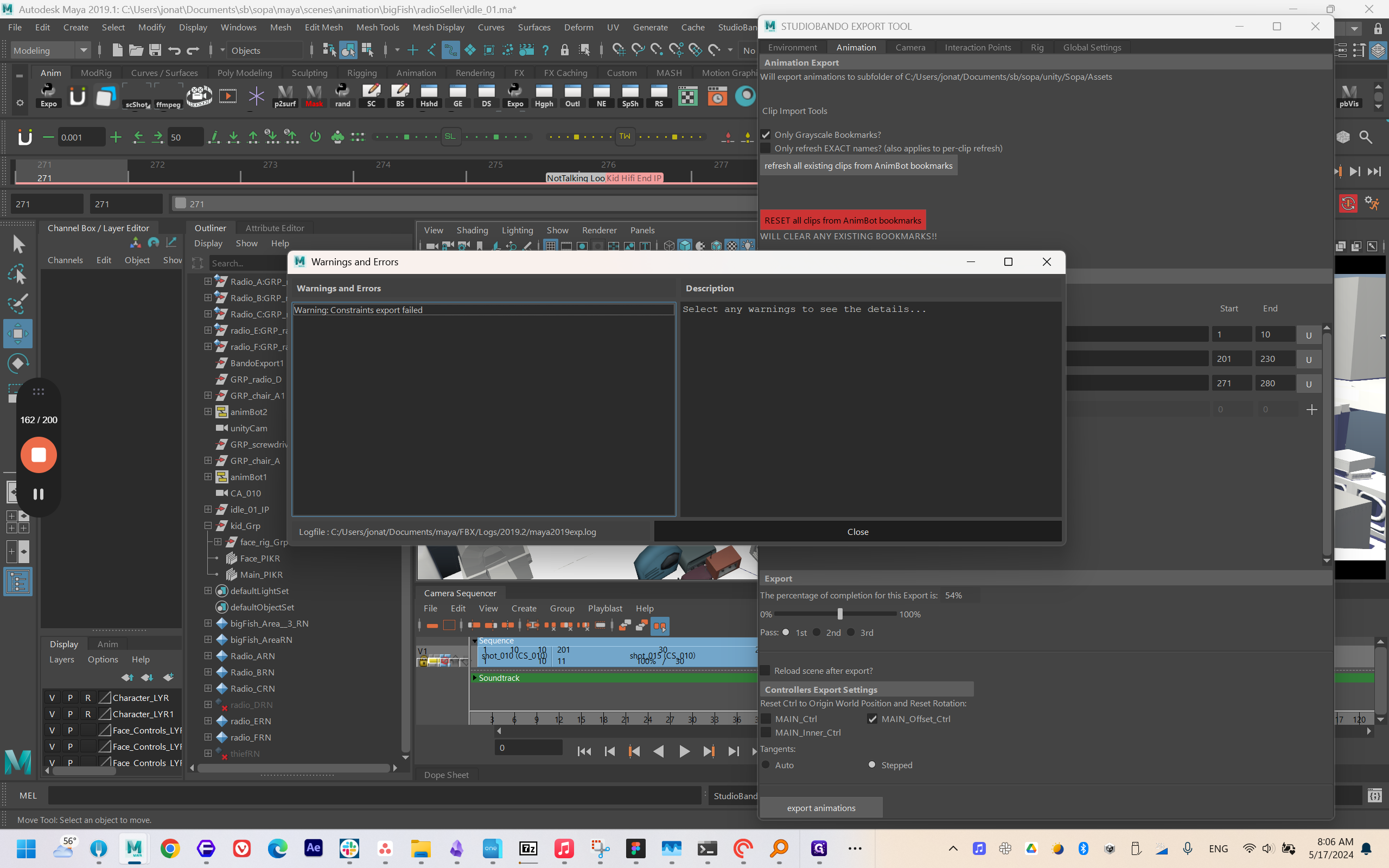Check the MAIN_Inner_Ctrl checkbox
The height and width of the screenshot is (868, 1389).
click(766, 732)
